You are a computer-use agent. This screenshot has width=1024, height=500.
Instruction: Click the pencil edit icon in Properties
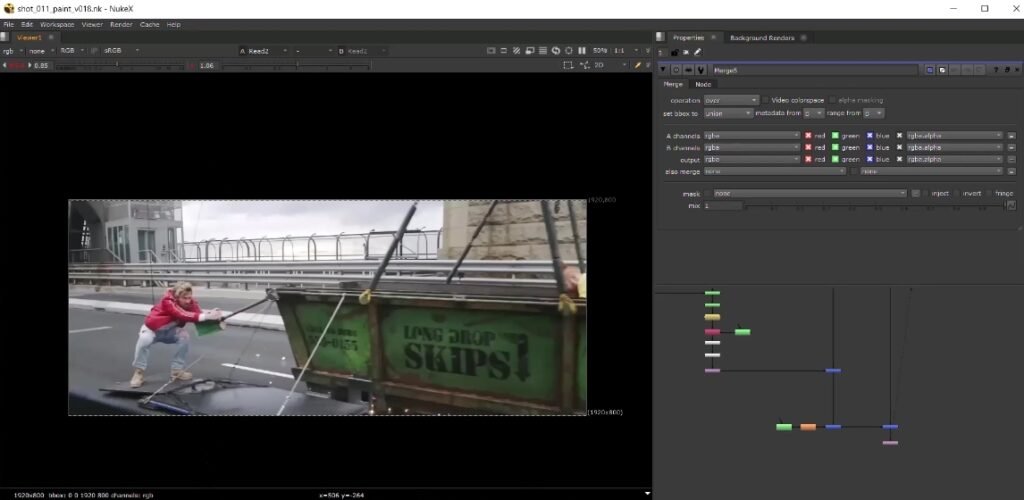tap(697, 52)
